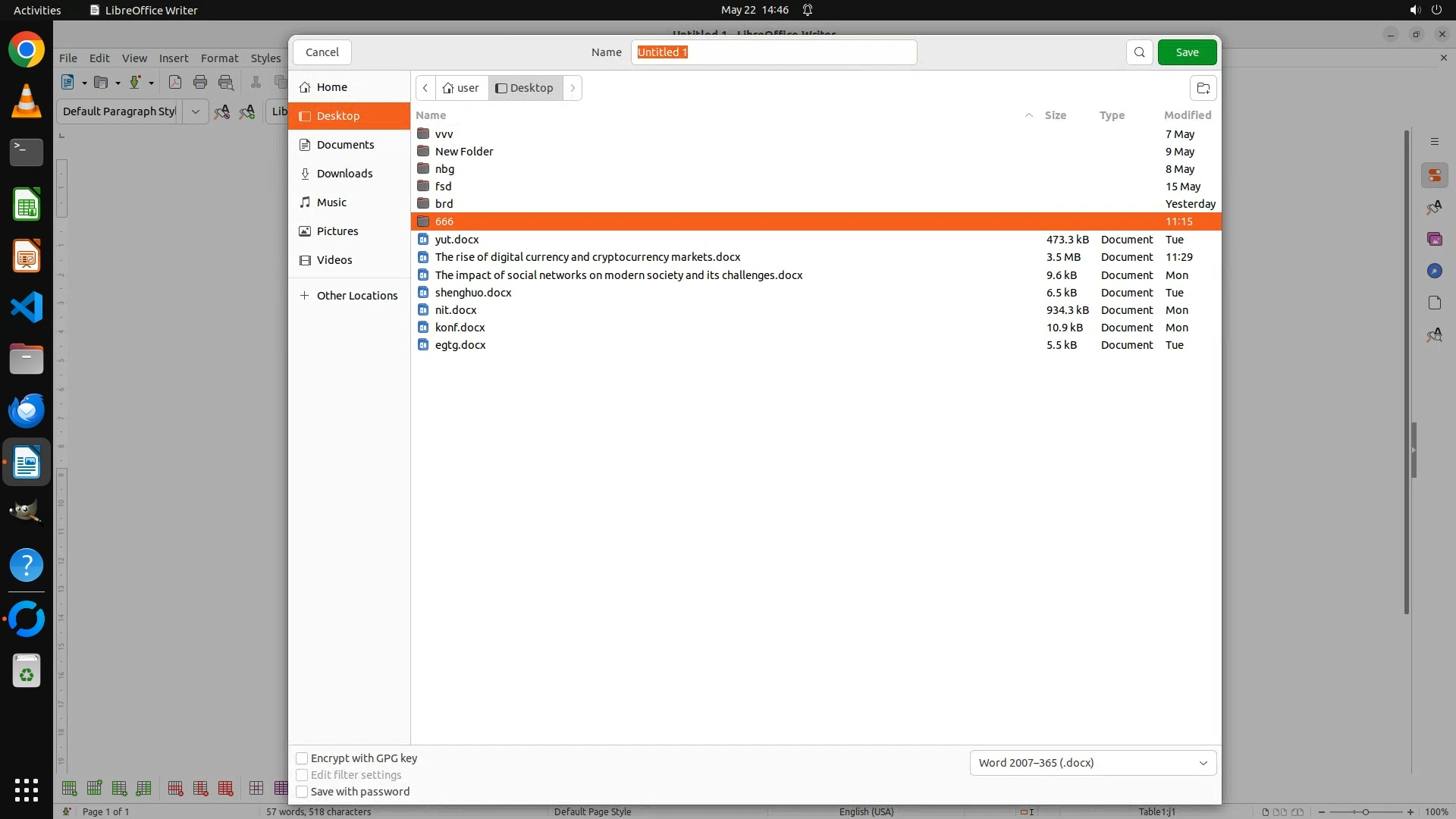Click the Print icon in the toolbar

point(200,83)
